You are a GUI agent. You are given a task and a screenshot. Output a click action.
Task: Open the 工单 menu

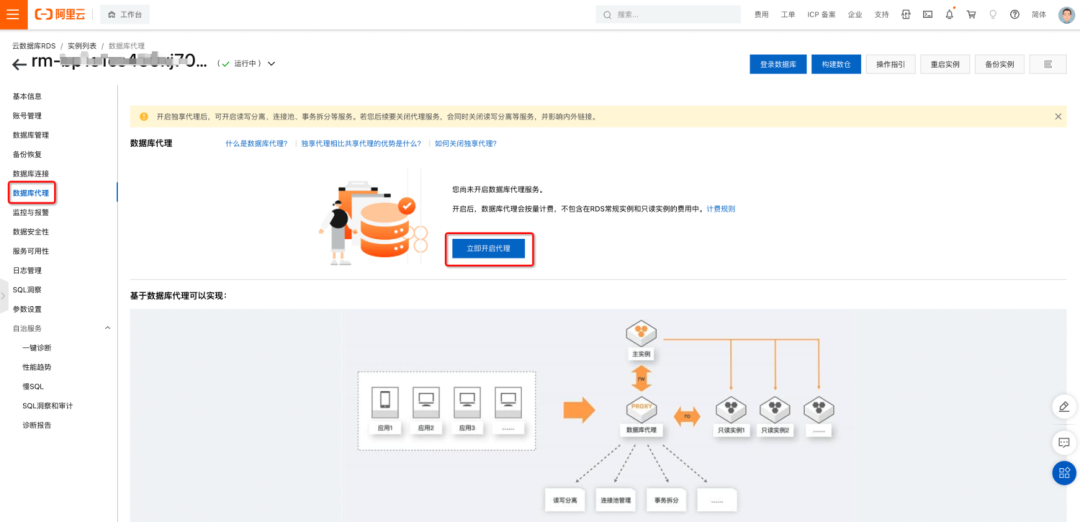(788, 14)
